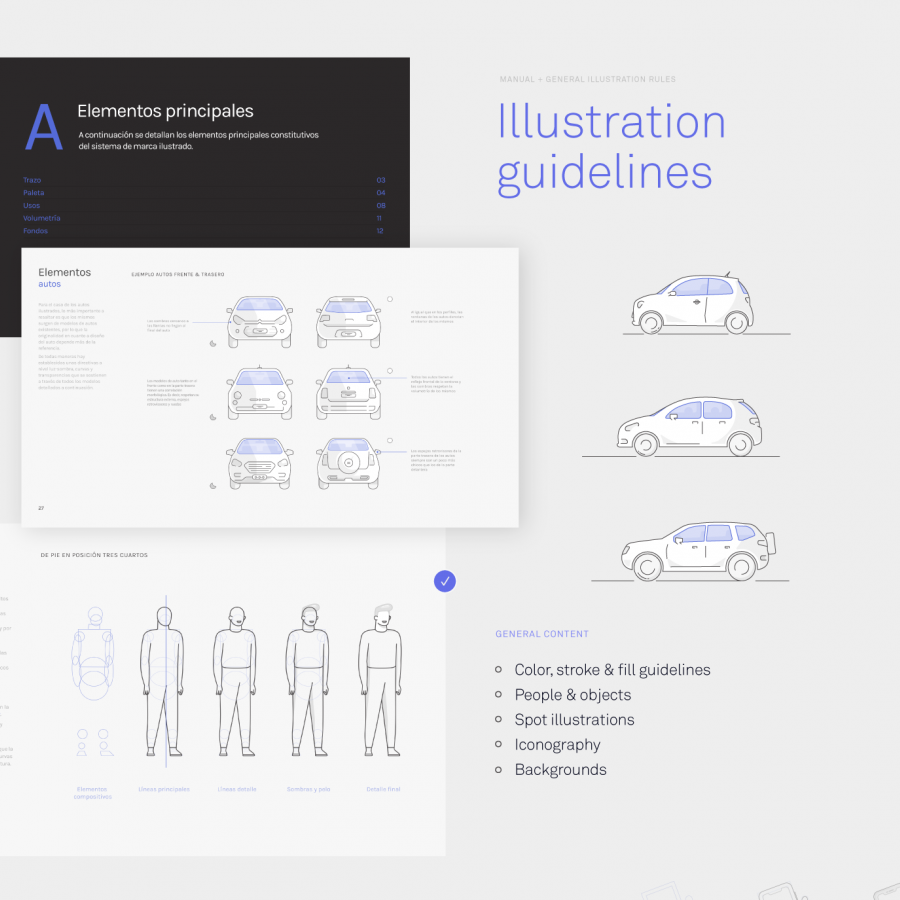Select the car with spare tire drawing
This screenshot has width=900, height=900.
[347, 463]
